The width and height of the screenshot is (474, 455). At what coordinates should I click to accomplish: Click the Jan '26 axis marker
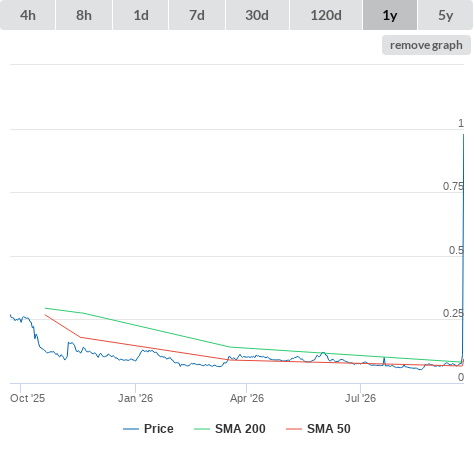(x=135, y=398)
